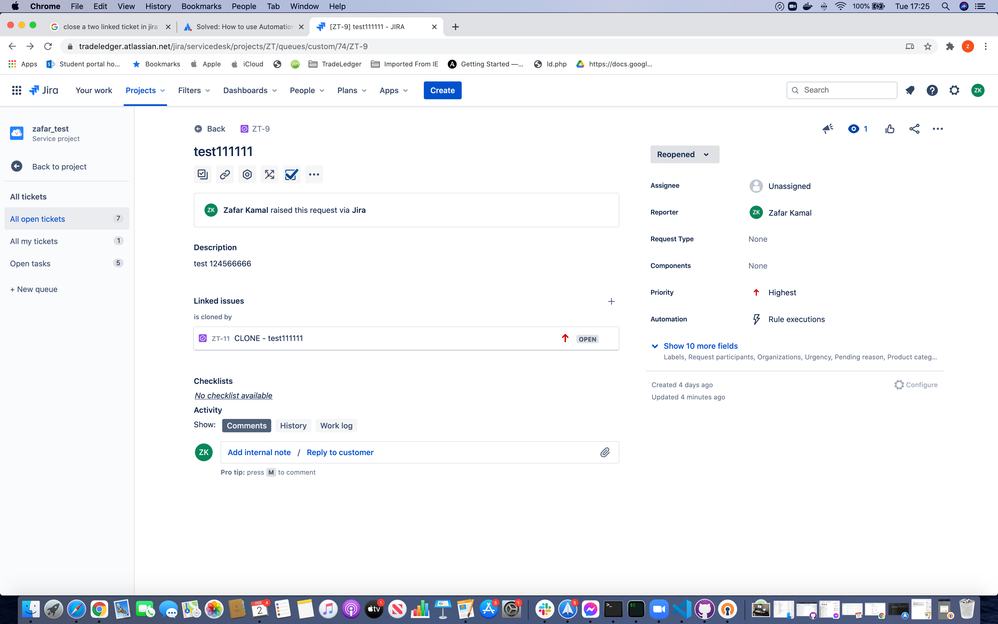
Task: Expand Show 10 more fields
Action: tap(699, 345)
